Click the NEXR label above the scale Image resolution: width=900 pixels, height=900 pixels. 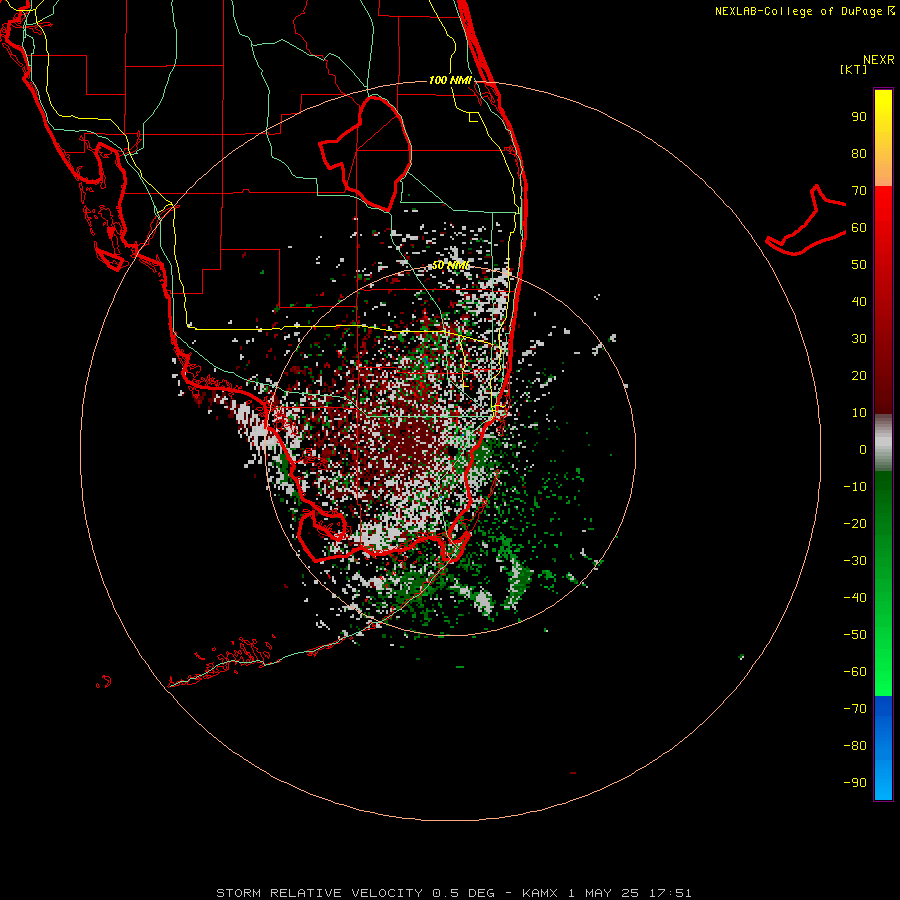879,60
